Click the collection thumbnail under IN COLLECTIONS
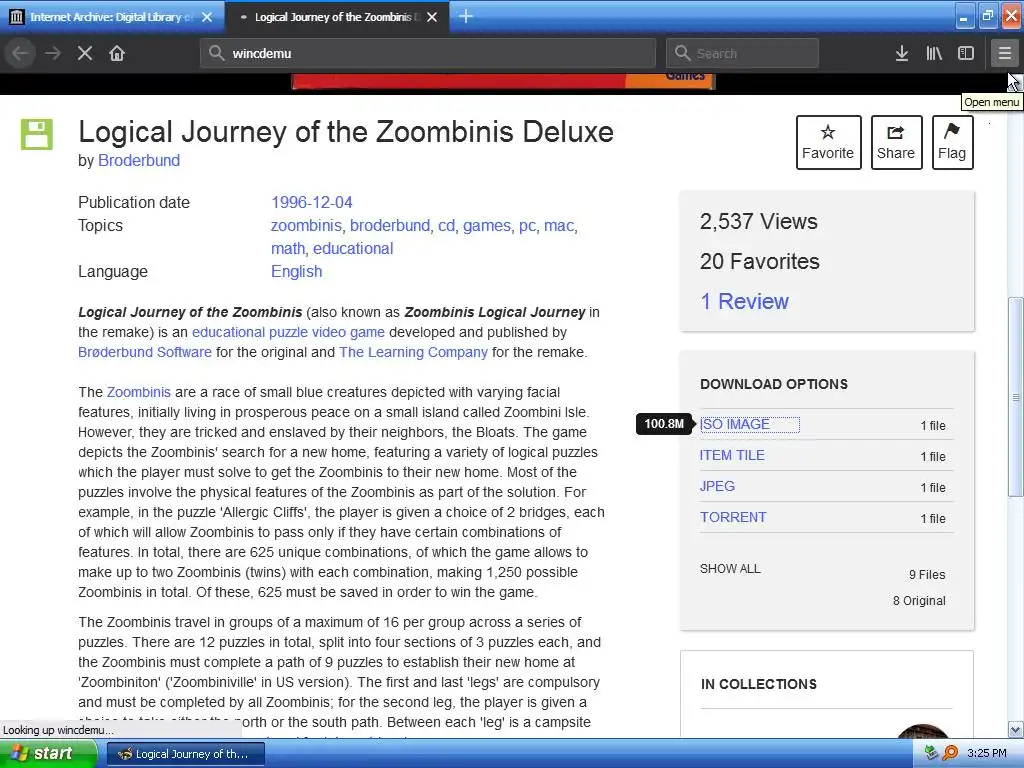Screen dimensions: 1024x768 pos(923,730)
